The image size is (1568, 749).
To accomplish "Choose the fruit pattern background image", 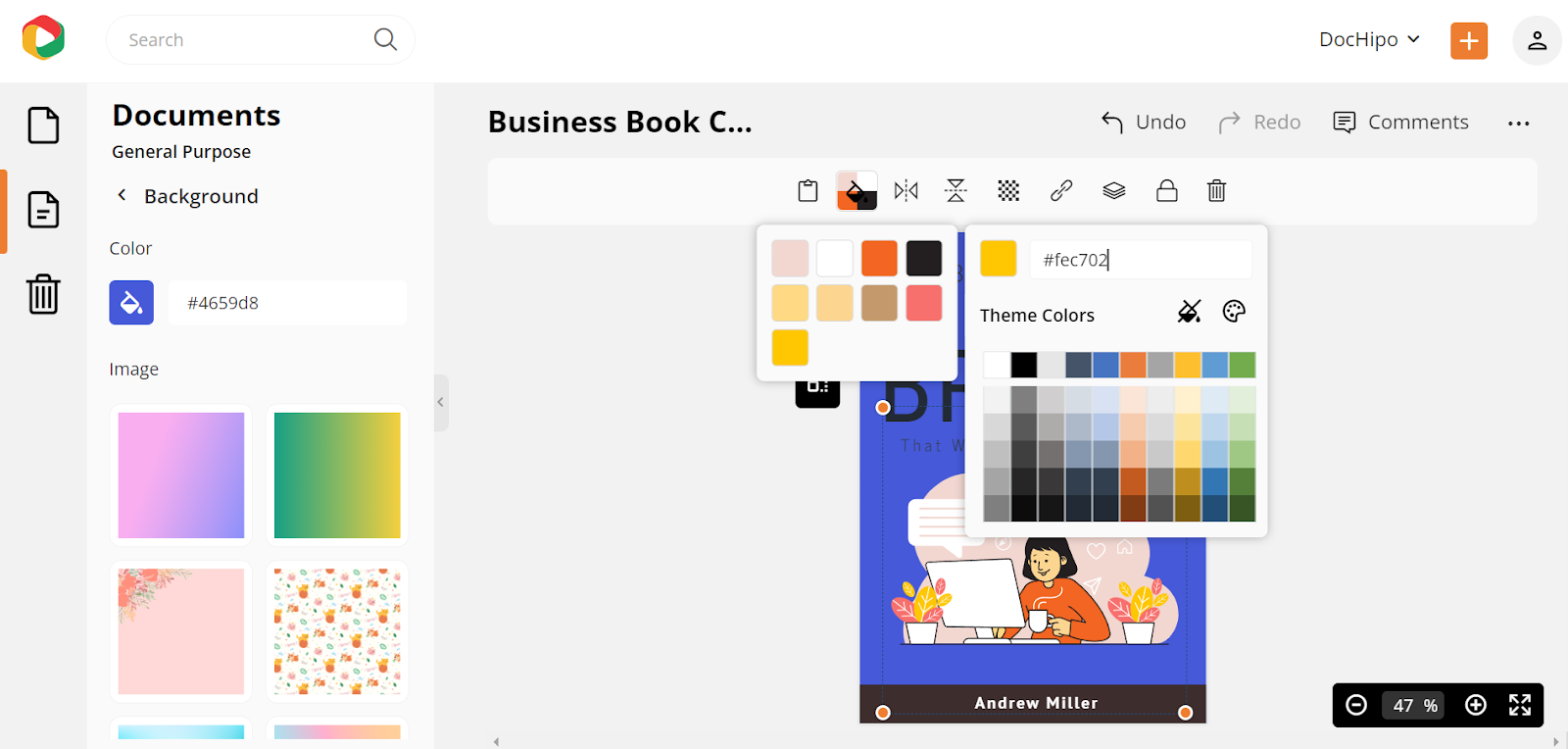I will tap(337, 631).
